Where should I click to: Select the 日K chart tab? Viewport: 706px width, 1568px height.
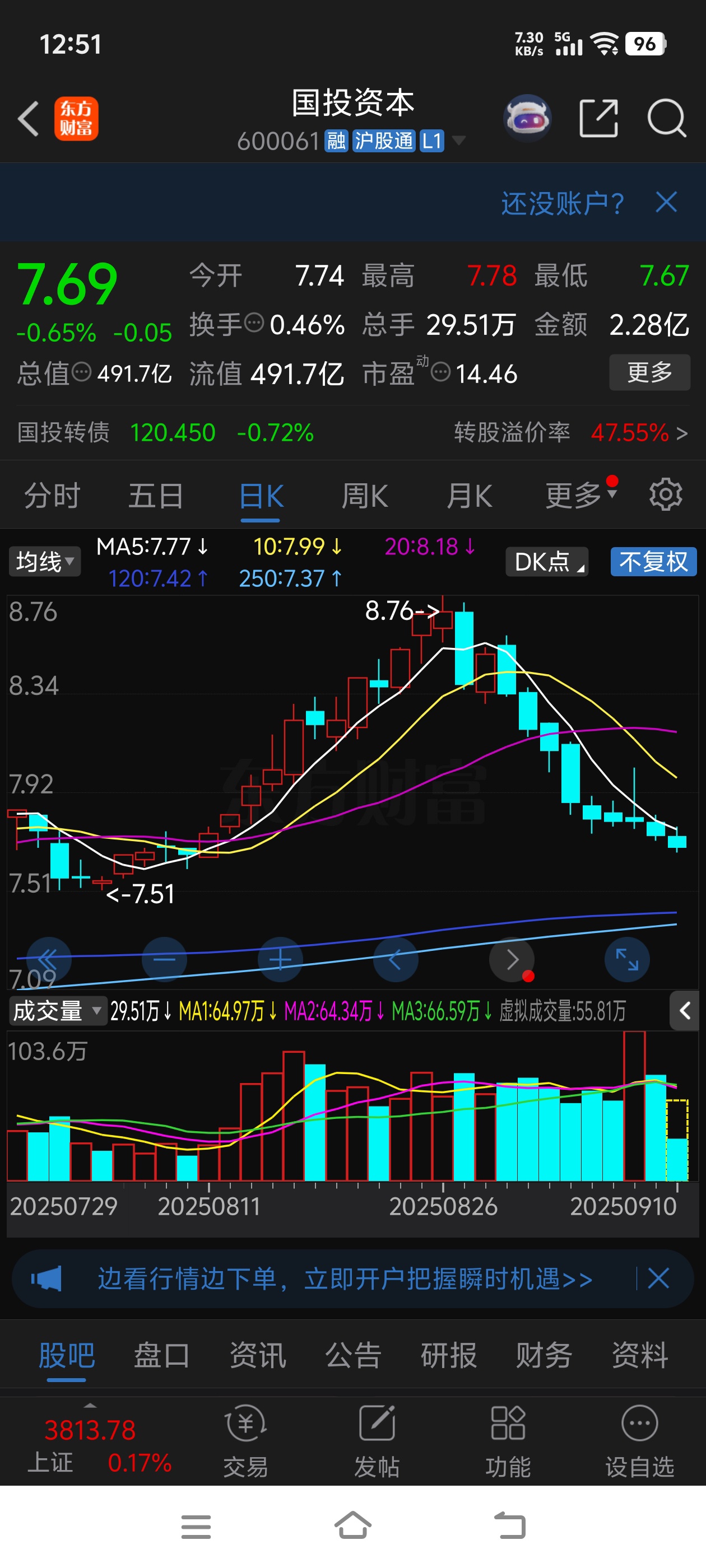pos(261,496)
